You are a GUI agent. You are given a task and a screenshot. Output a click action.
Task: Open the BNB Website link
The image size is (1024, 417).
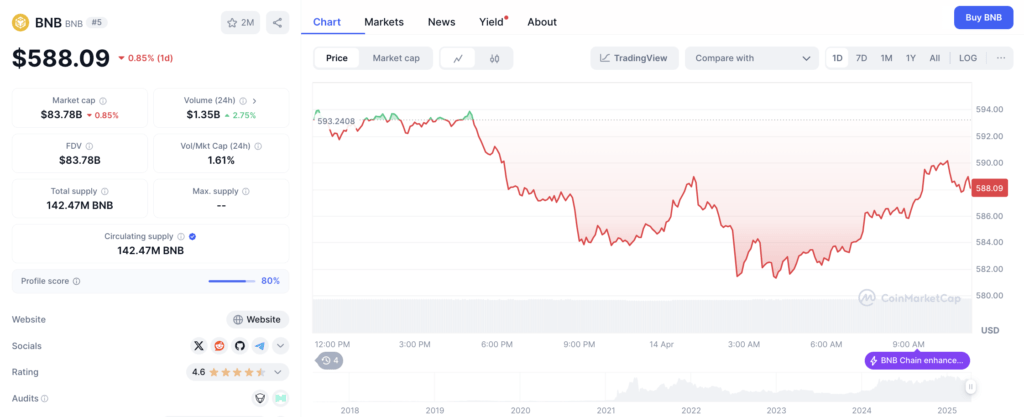coord(257,320)
